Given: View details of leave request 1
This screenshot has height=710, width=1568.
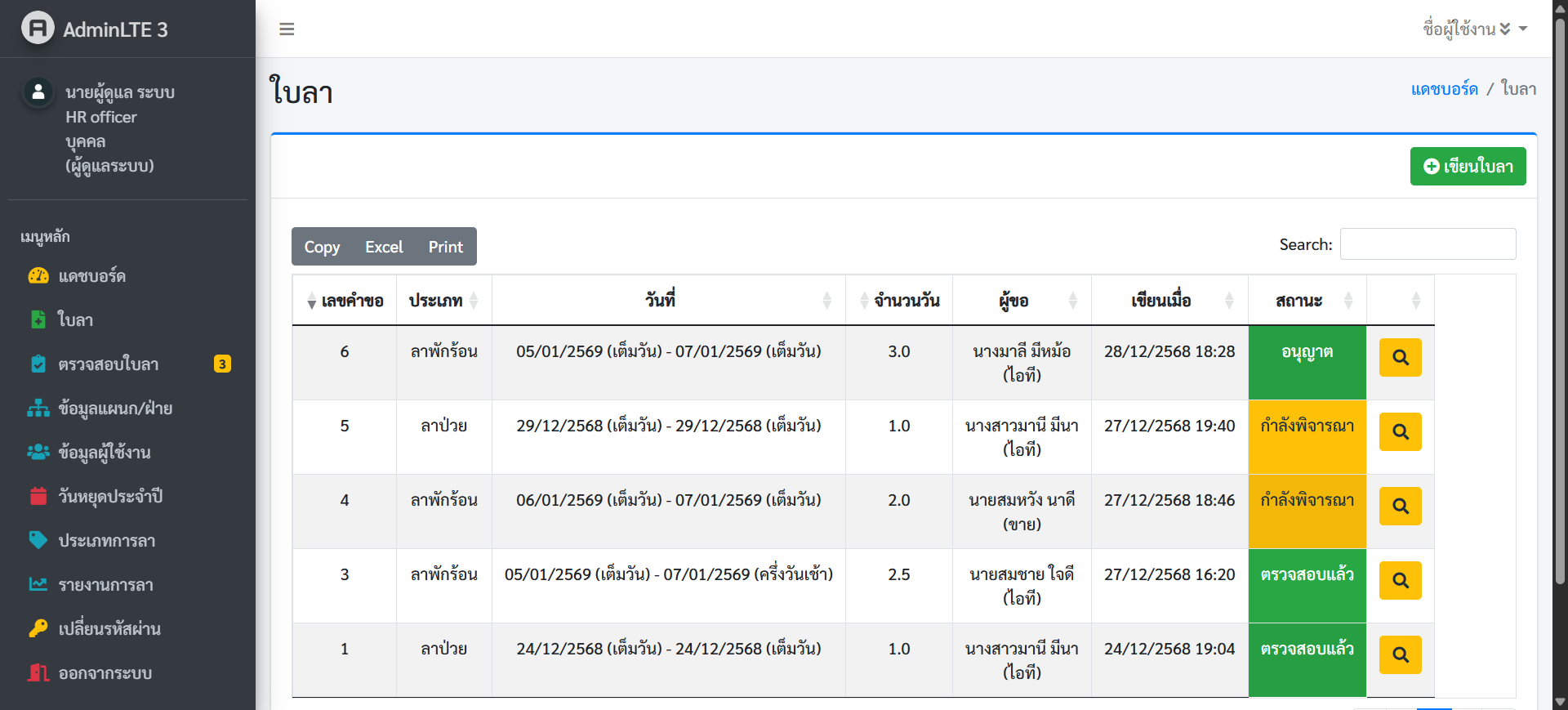Looking at the screenshot, I should (1400, 655).
